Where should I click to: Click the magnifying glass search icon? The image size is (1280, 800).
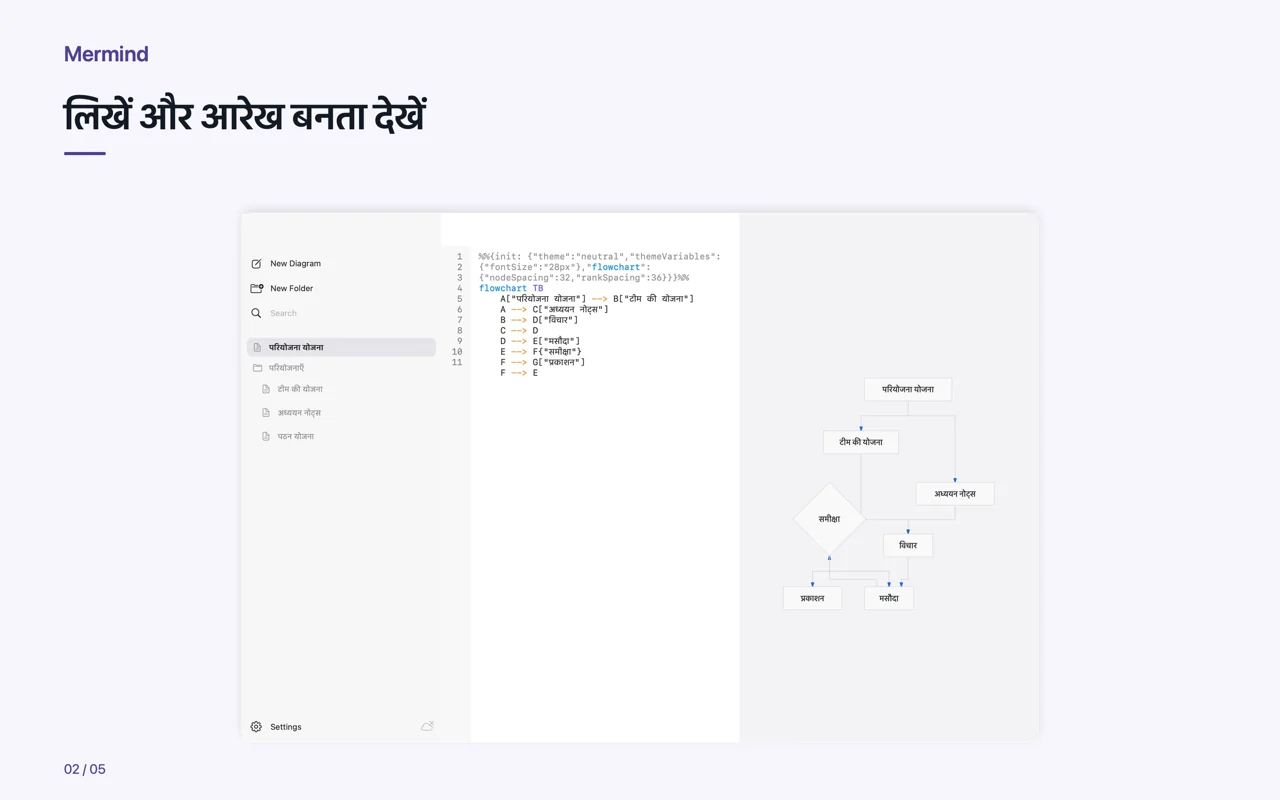click(256, 313)
